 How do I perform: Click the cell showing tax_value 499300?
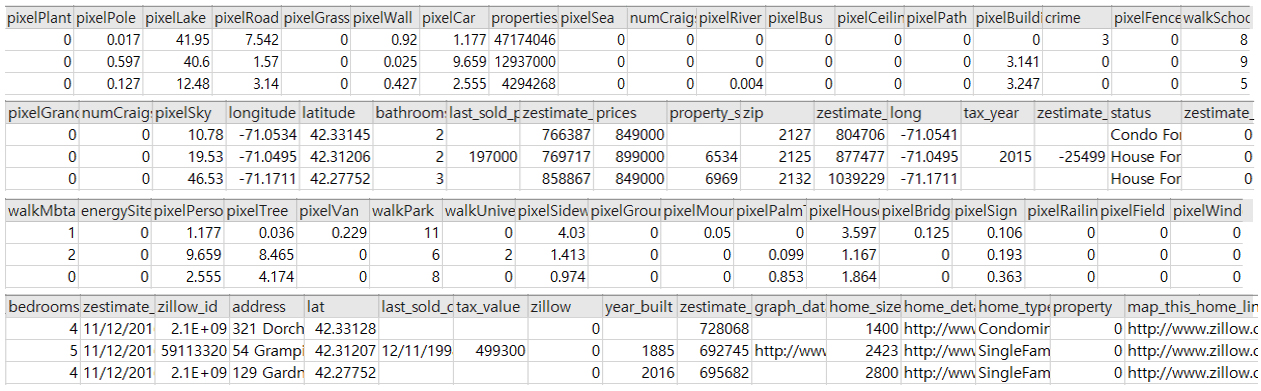pos(490,350)
